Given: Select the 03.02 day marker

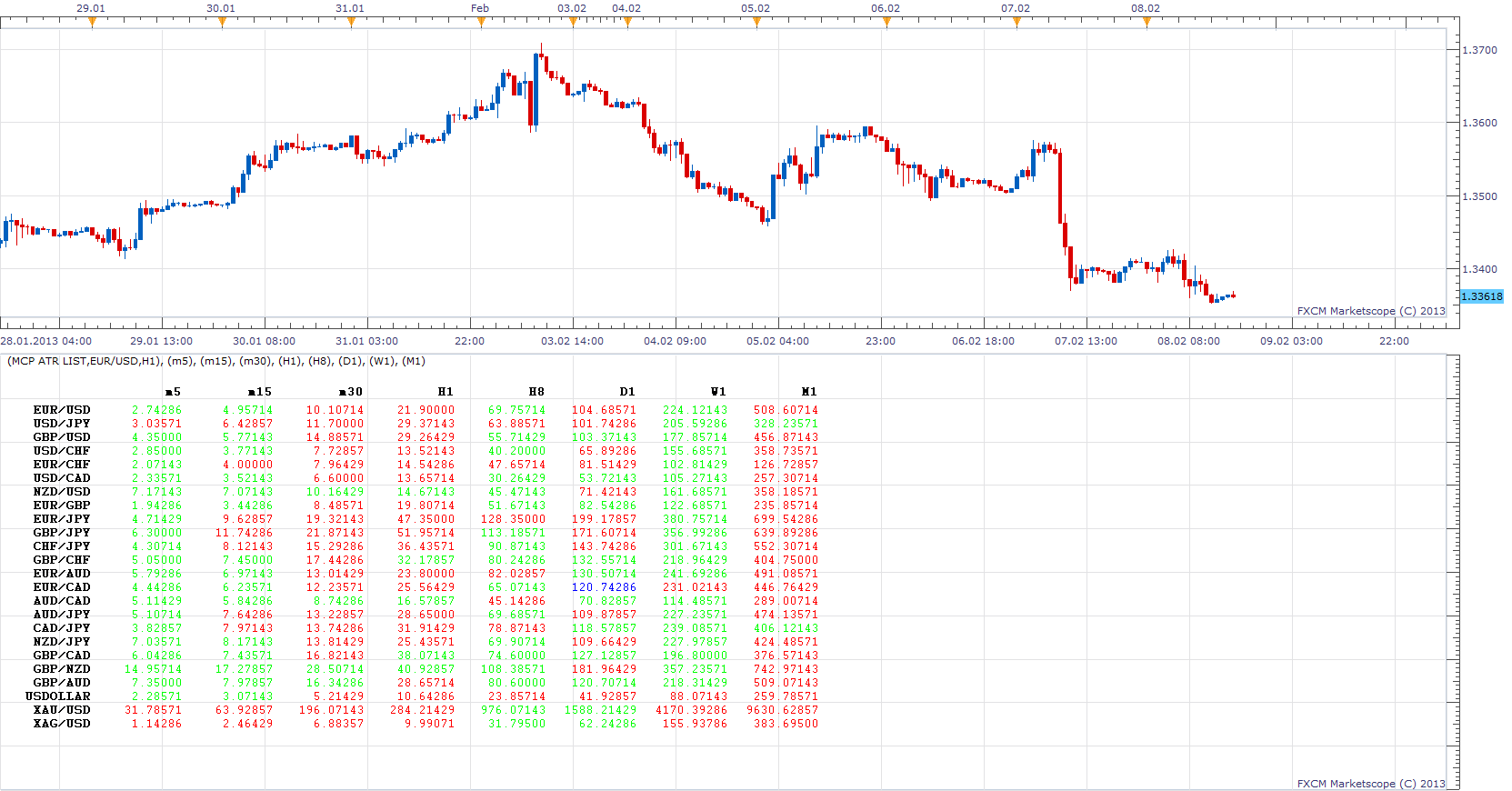Looking at the screenshot, I should point(573,23).
